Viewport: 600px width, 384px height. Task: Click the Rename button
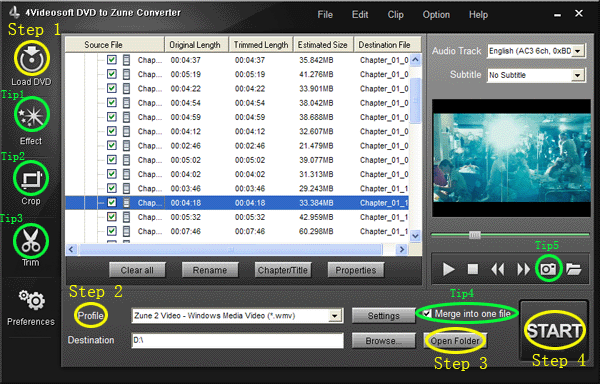point(210,270)
